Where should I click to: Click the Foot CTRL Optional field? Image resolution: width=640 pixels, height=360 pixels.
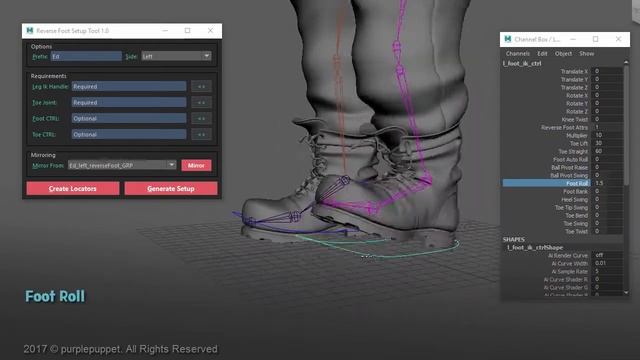point(129,118)
